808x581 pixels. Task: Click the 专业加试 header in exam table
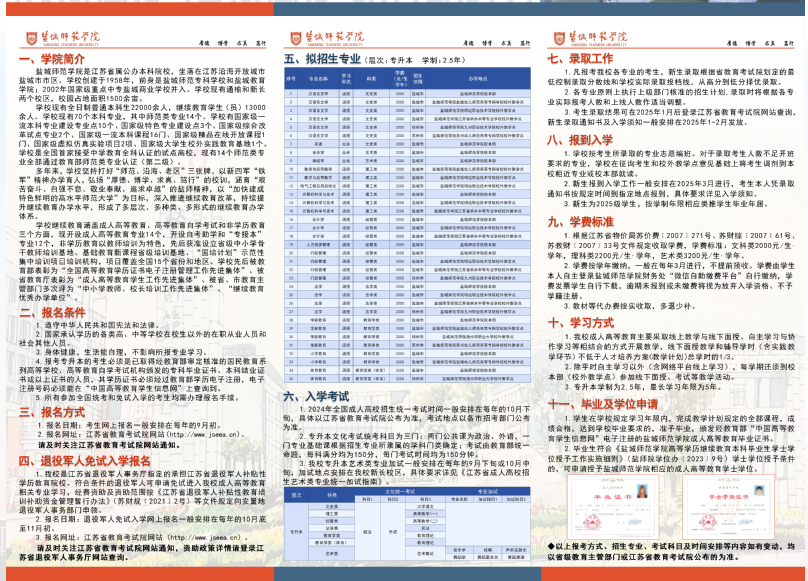tap(487, 492)
